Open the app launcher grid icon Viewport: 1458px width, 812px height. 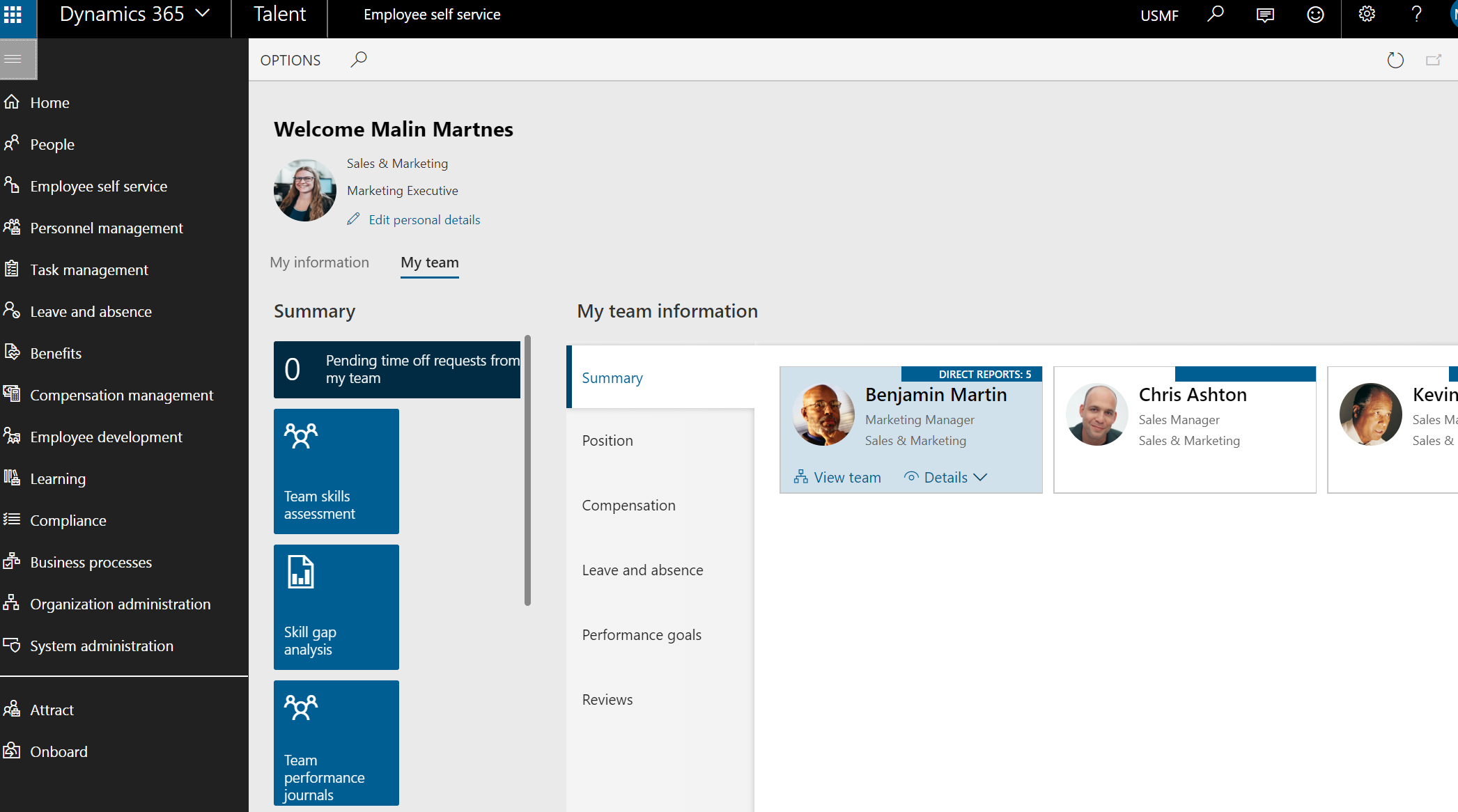pyautogui.click(x=13, y=14)
